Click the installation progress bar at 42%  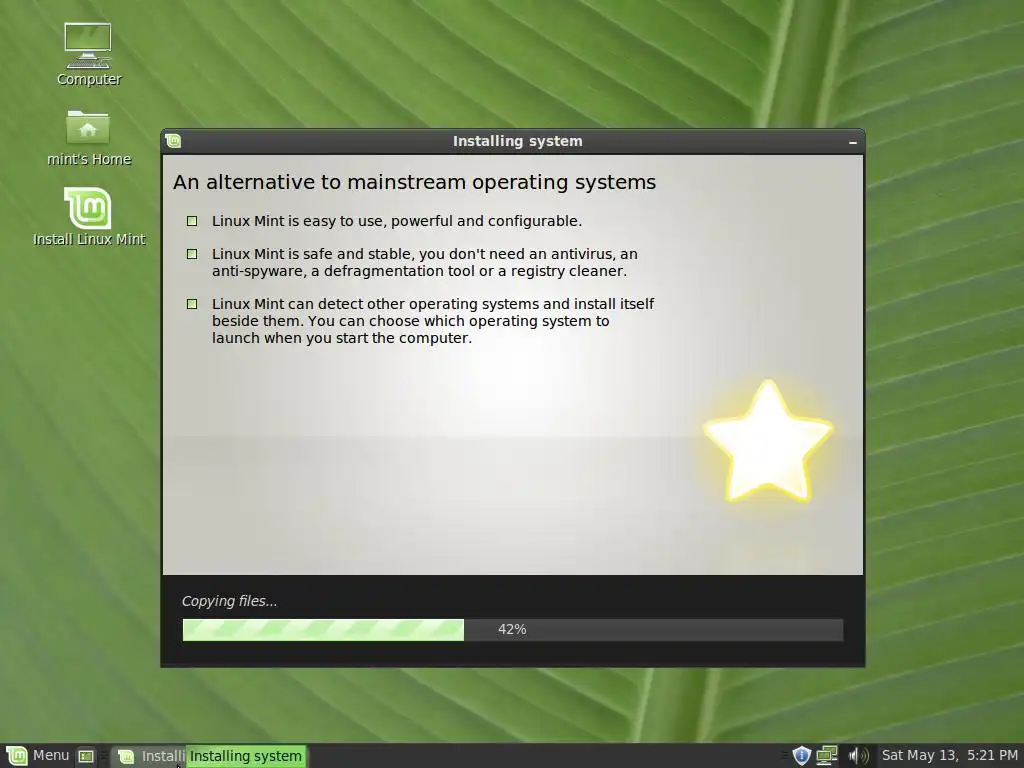pyautogui.click(x=513, y=630)
